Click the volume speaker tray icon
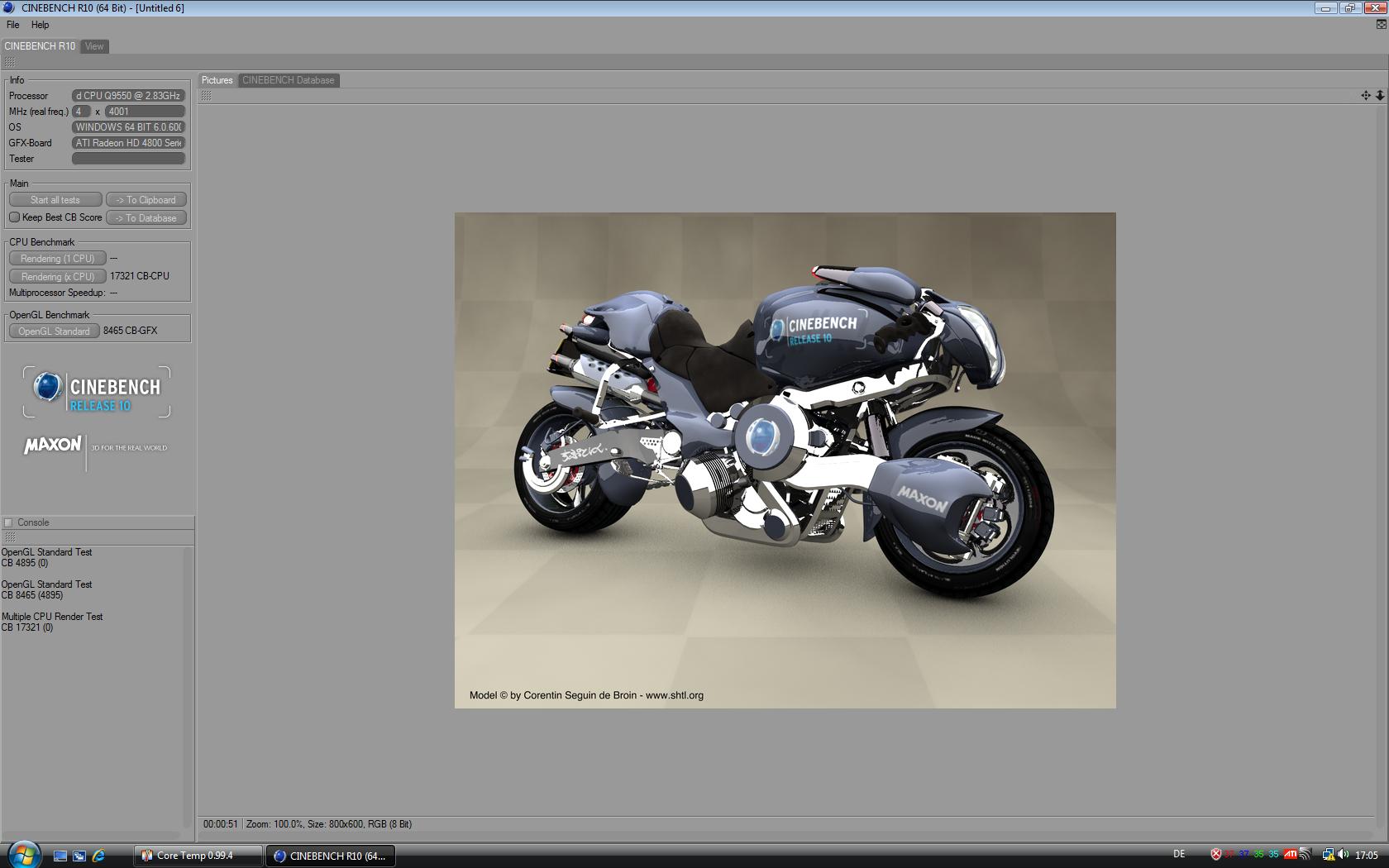The height and width of the screenshot is (868, 1389). click(1343, 855)
